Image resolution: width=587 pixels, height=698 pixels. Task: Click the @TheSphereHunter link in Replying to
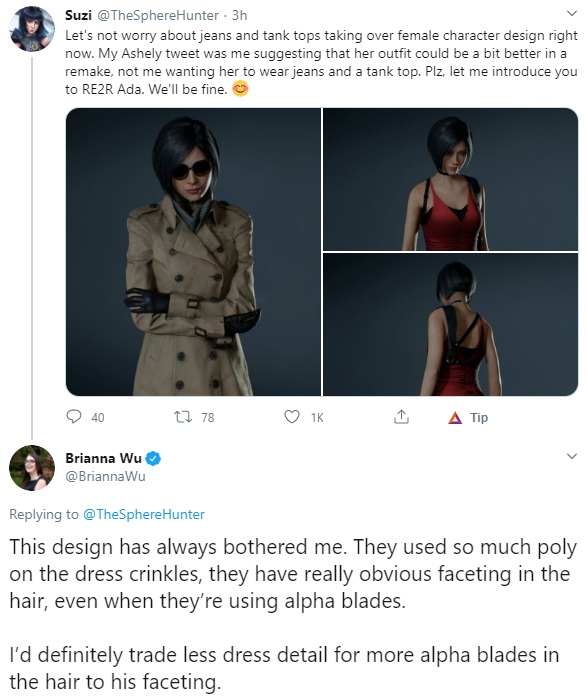pyautogui.click(x=144, y=514)
